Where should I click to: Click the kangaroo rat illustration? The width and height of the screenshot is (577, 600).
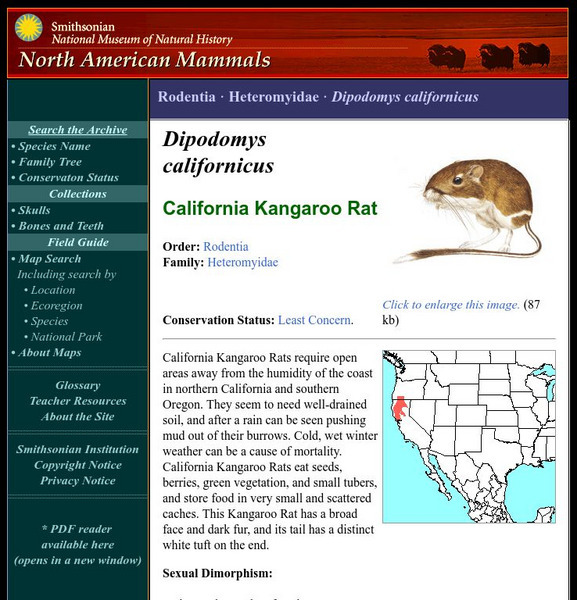[468, 210]
